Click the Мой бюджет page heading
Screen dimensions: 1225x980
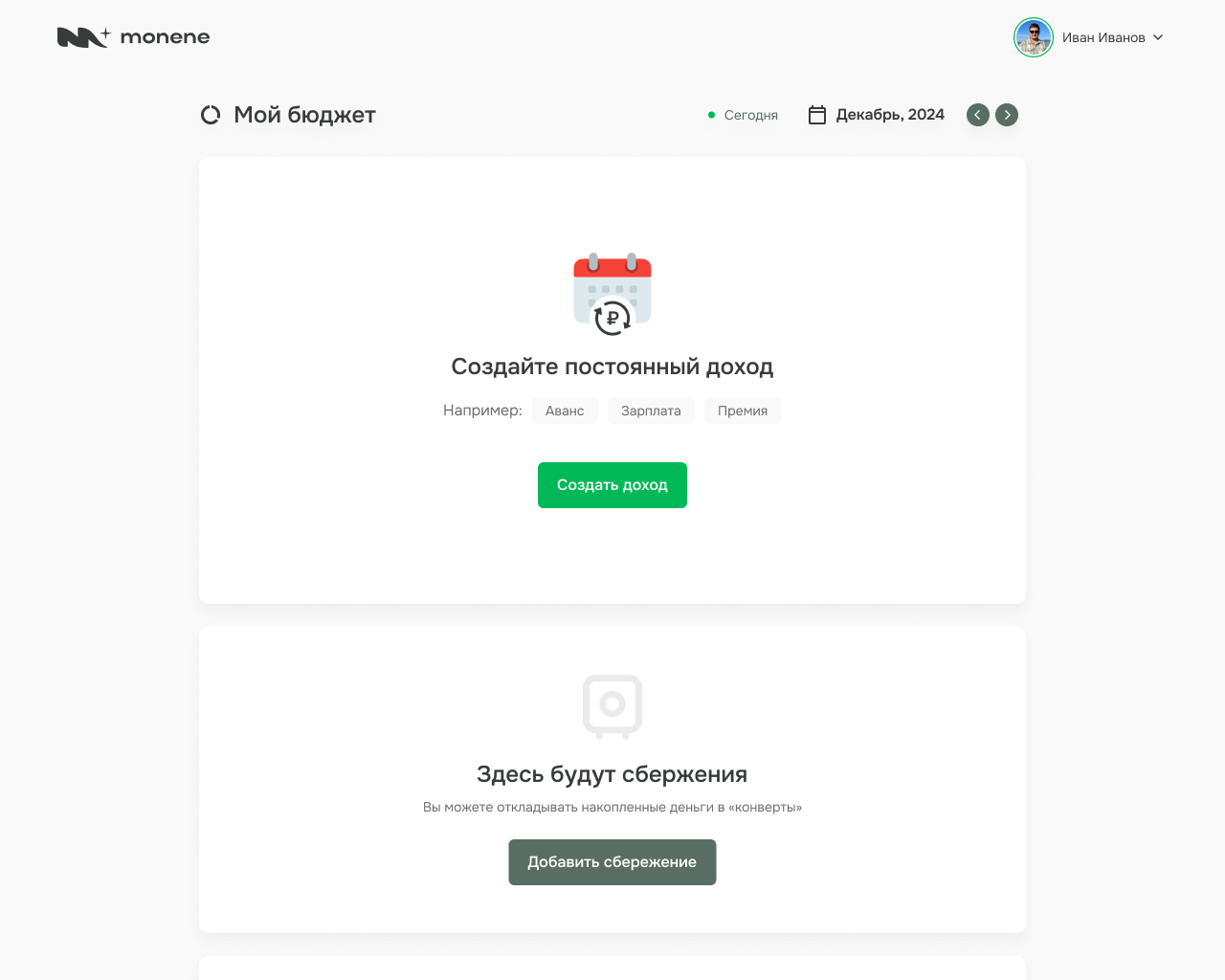[x=304, y=115]
